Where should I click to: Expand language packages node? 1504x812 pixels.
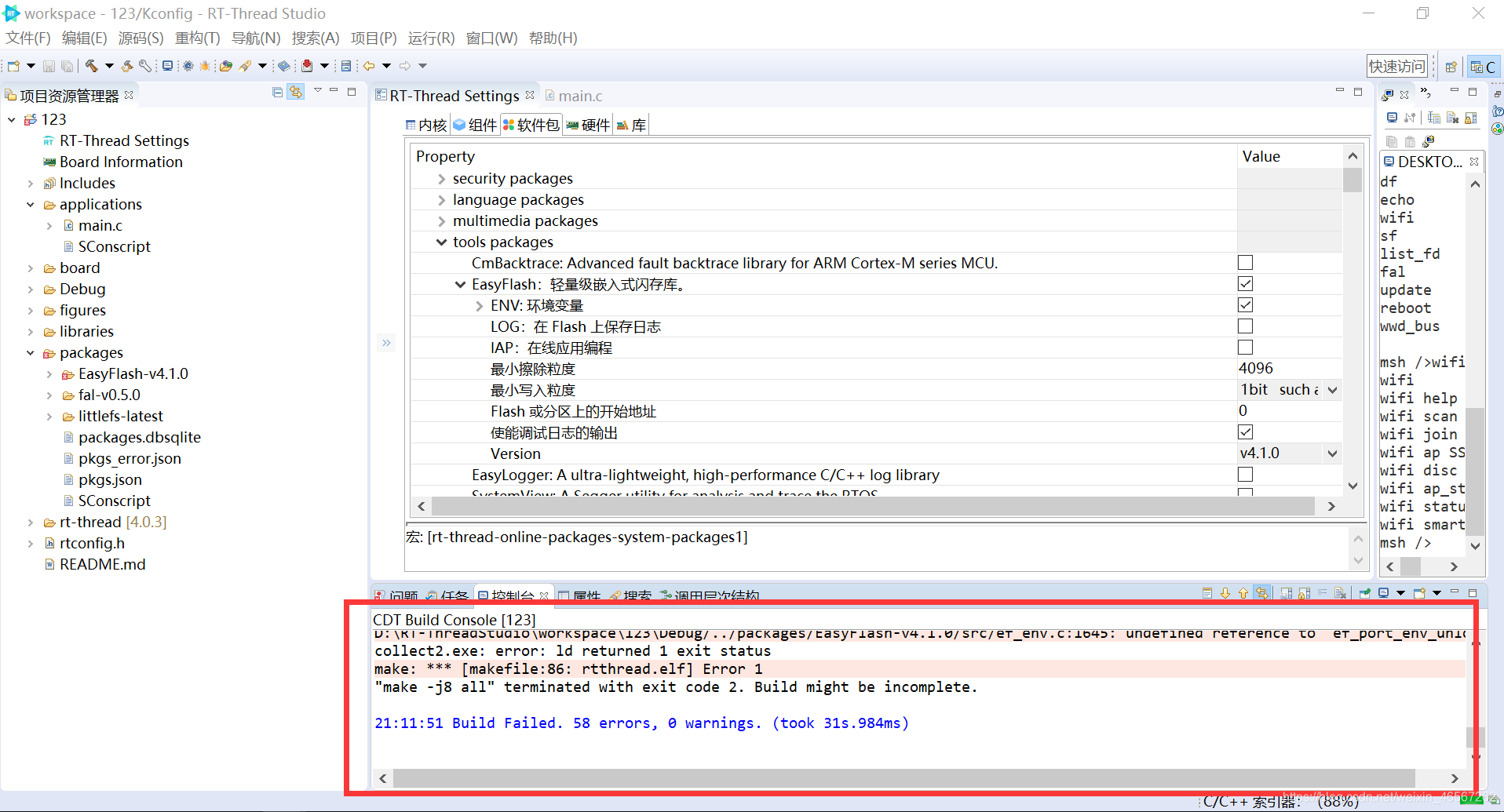tap(441, 200)
